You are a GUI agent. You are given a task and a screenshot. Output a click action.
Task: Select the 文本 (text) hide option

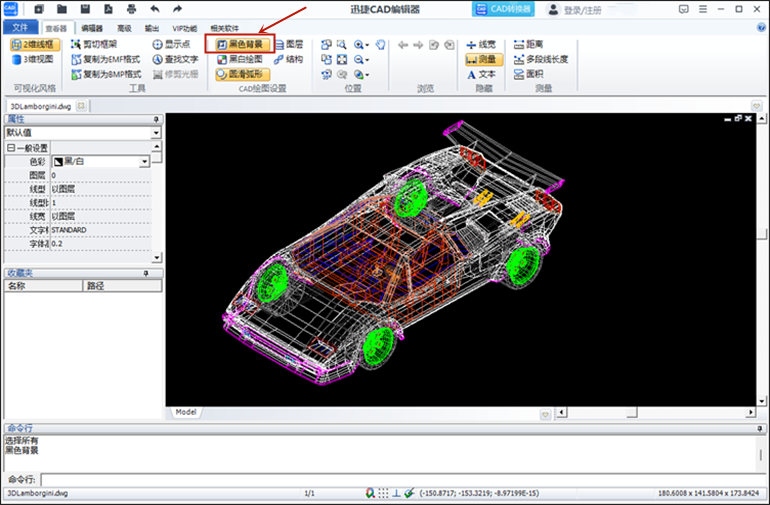pos(480,74)
